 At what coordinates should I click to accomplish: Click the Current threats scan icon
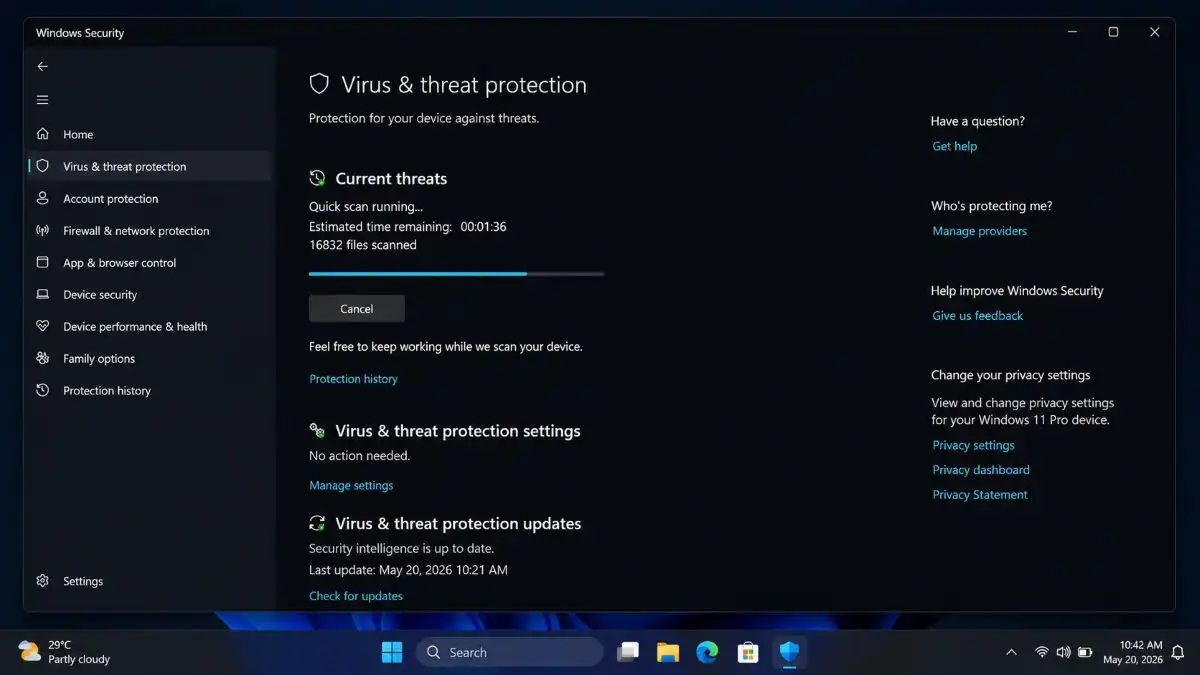tap(317, 178)
